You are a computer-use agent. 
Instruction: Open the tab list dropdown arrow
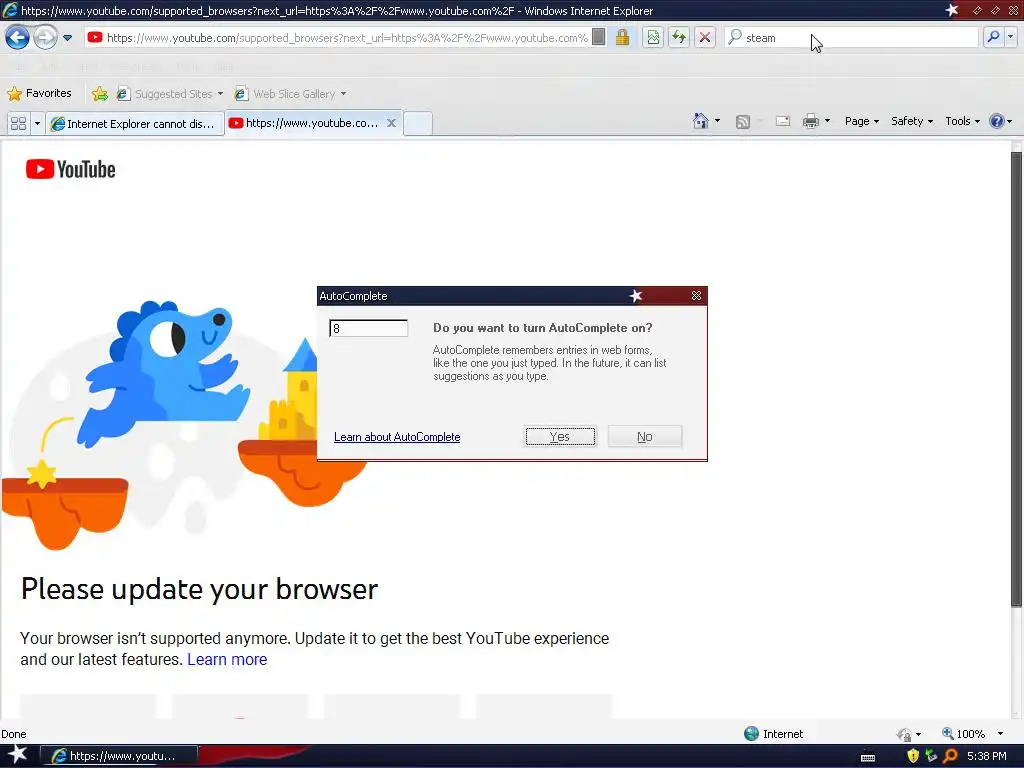37,123
